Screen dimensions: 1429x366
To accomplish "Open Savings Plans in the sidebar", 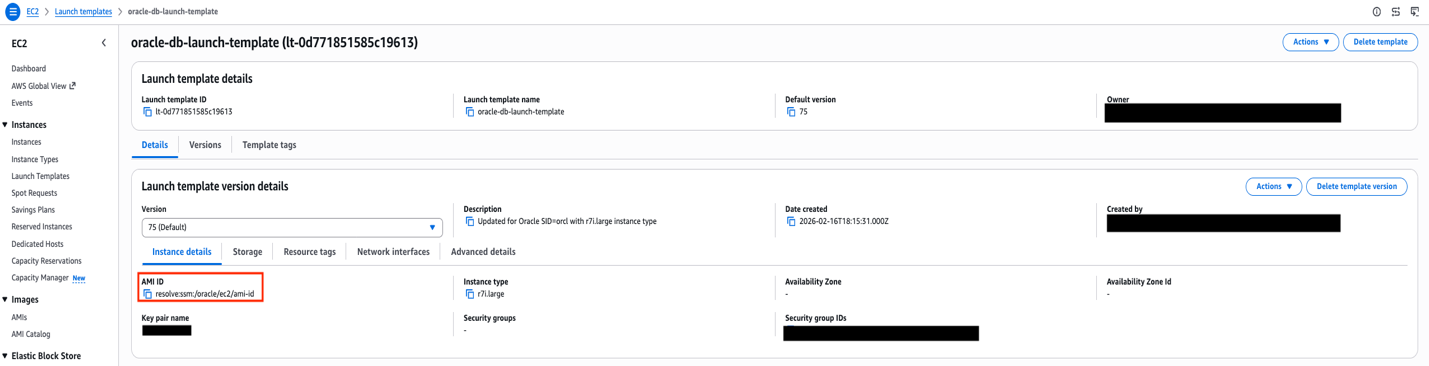I will tap(33, 210).
